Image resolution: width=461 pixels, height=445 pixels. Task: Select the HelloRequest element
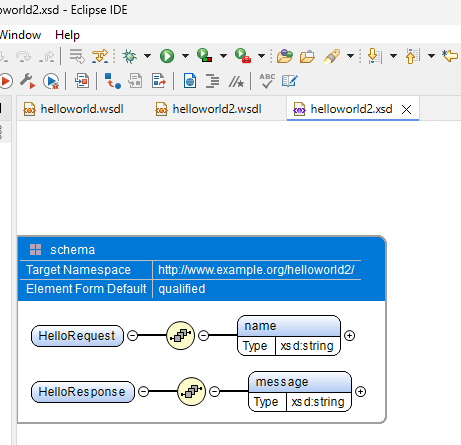[x=77, y=336]
